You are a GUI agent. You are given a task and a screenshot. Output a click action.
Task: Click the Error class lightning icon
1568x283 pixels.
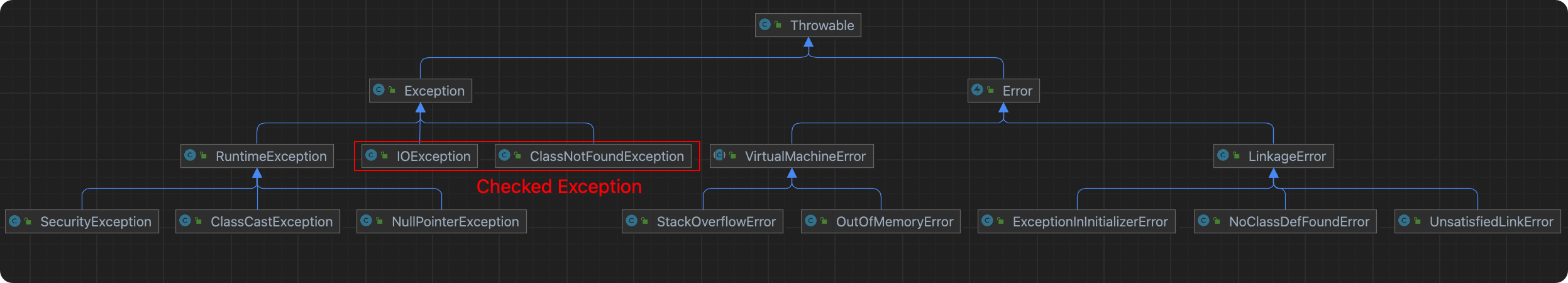[977, 90]
